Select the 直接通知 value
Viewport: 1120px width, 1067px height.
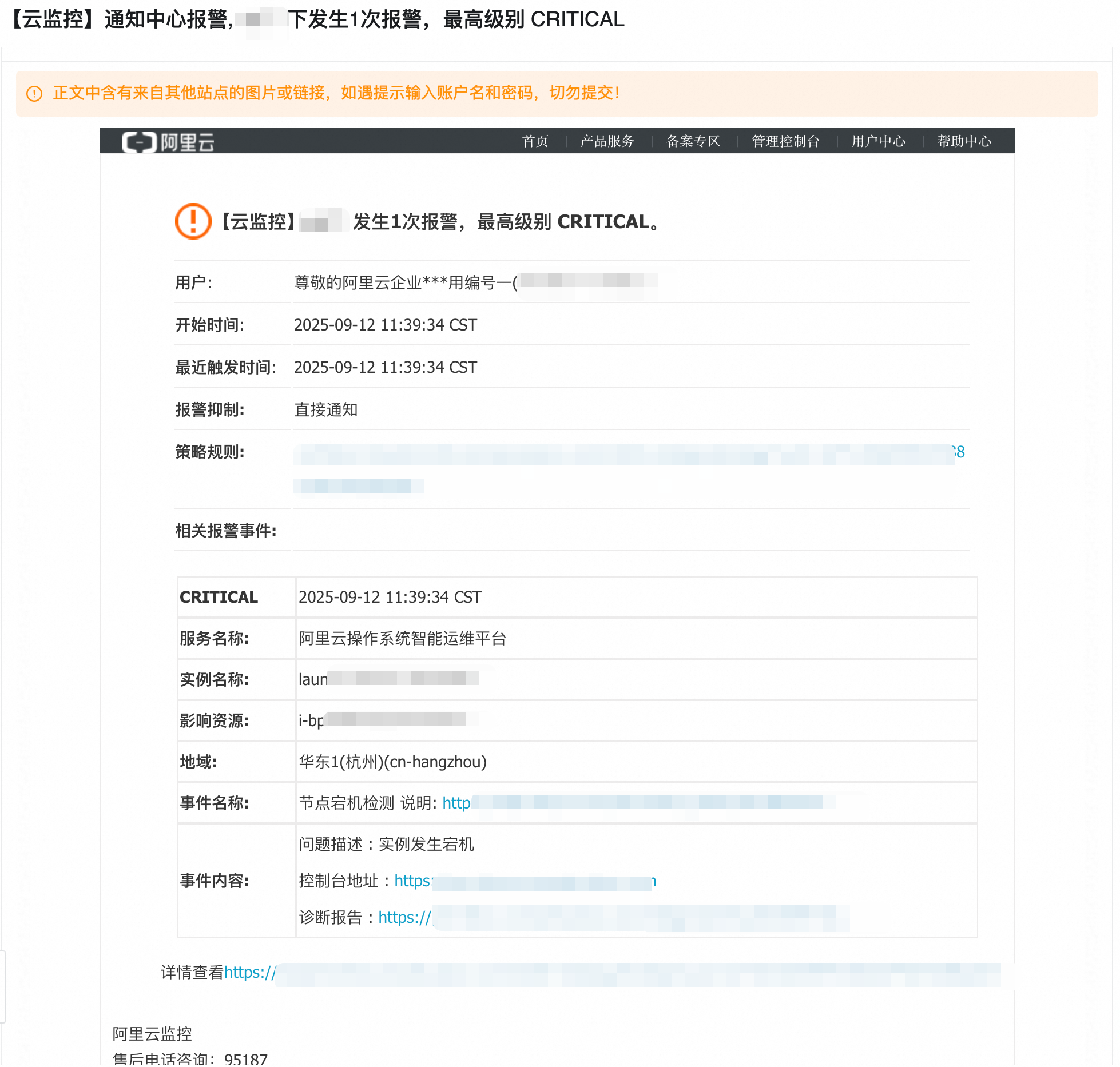[x=325, y=409]
